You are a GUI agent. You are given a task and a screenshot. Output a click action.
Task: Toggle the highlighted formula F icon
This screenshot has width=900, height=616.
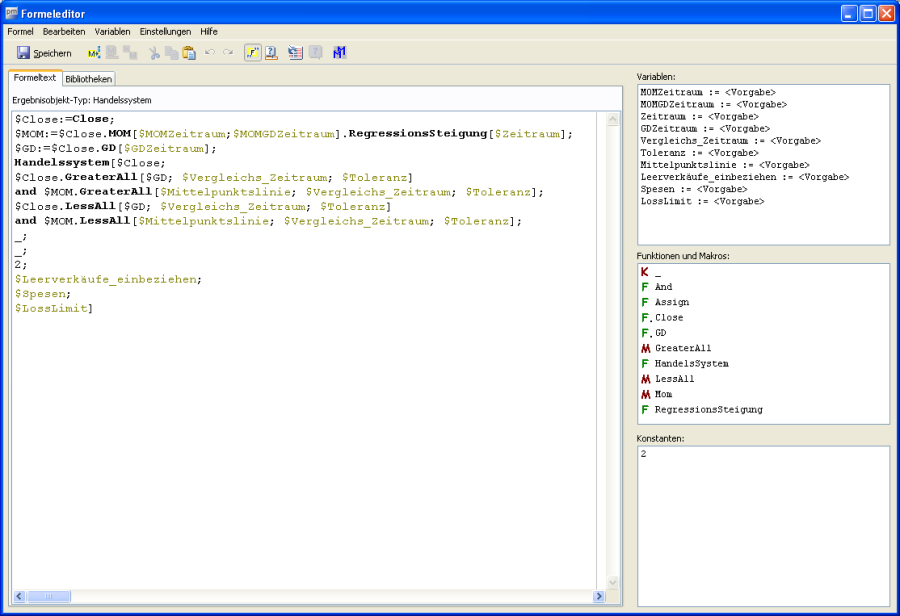pos(252,53)
